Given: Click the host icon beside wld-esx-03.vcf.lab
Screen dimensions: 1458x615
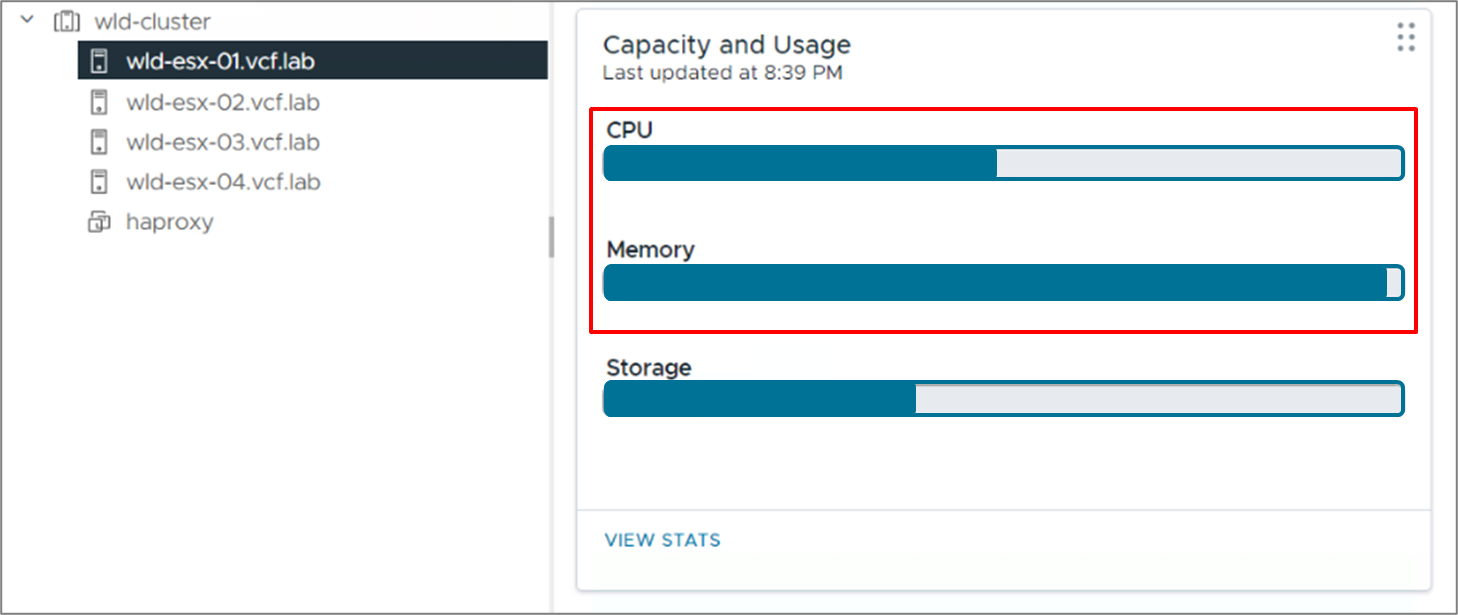Looking at the screenshot, I should pyautogui.click(x=98, y=142).
